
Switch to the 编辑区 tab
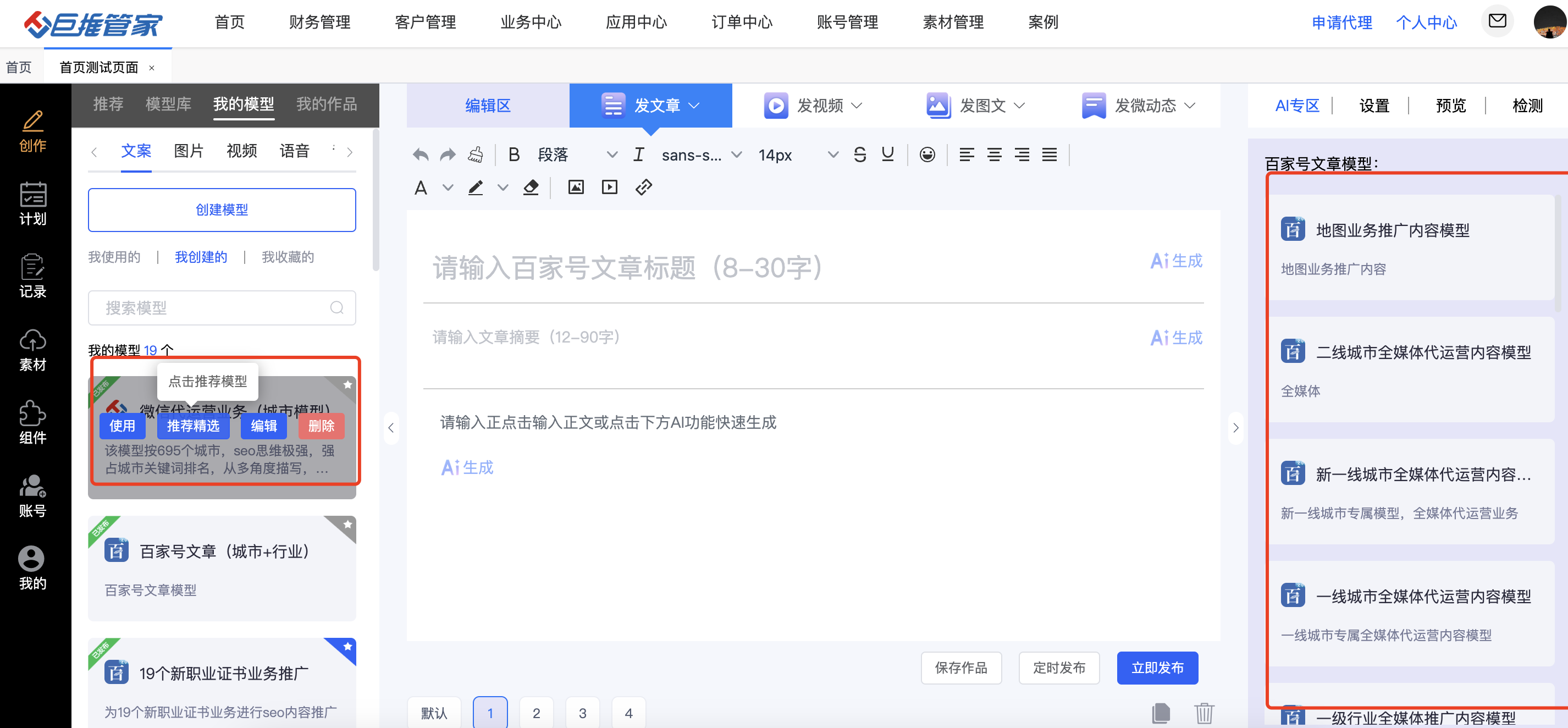[488, 106]
